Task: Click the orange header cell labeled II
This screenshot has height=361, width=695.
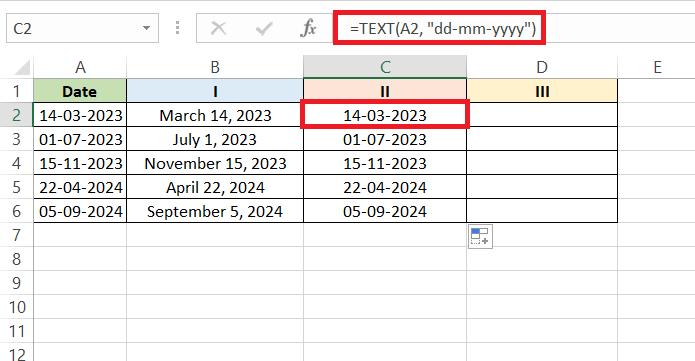Action: 385,91
